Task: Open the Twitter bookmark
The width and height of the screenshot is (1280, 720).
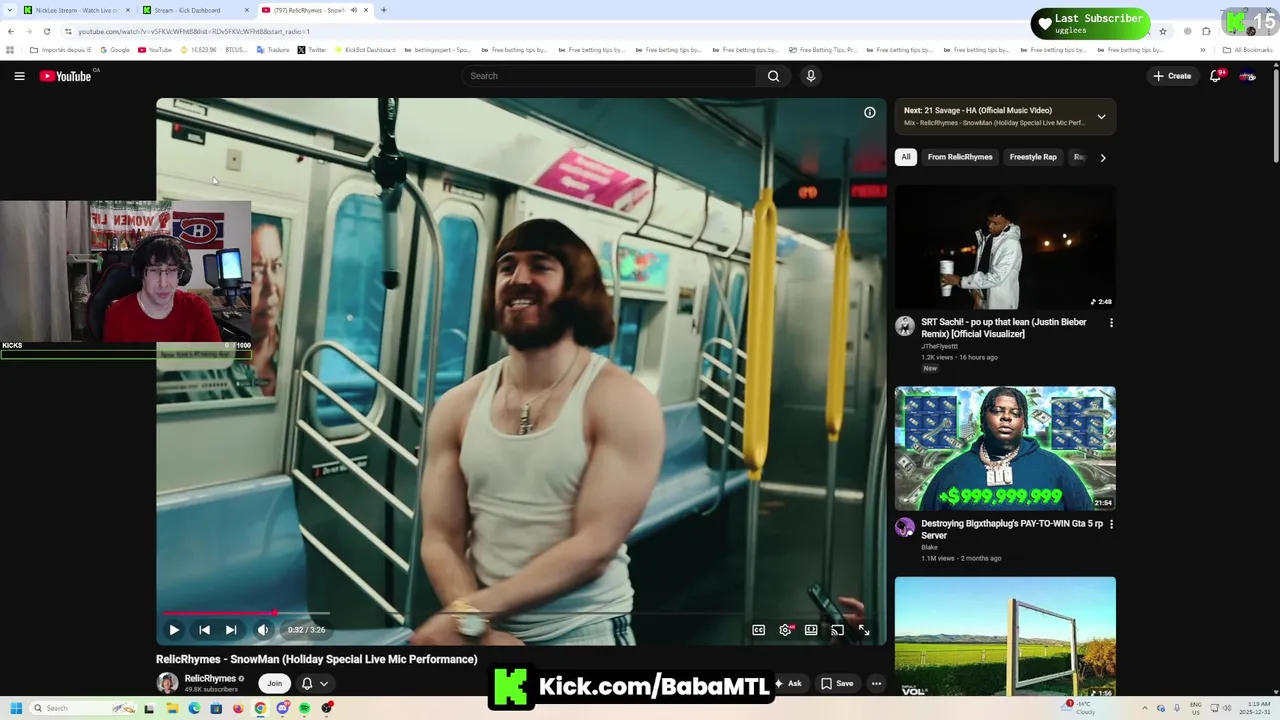Action: [x=312, y=50]
